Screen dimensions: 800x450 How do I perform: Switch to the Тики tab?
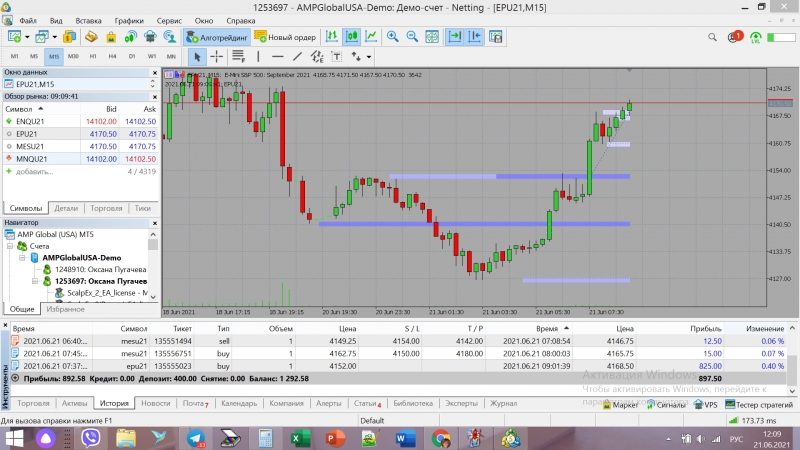click(142, 208)
